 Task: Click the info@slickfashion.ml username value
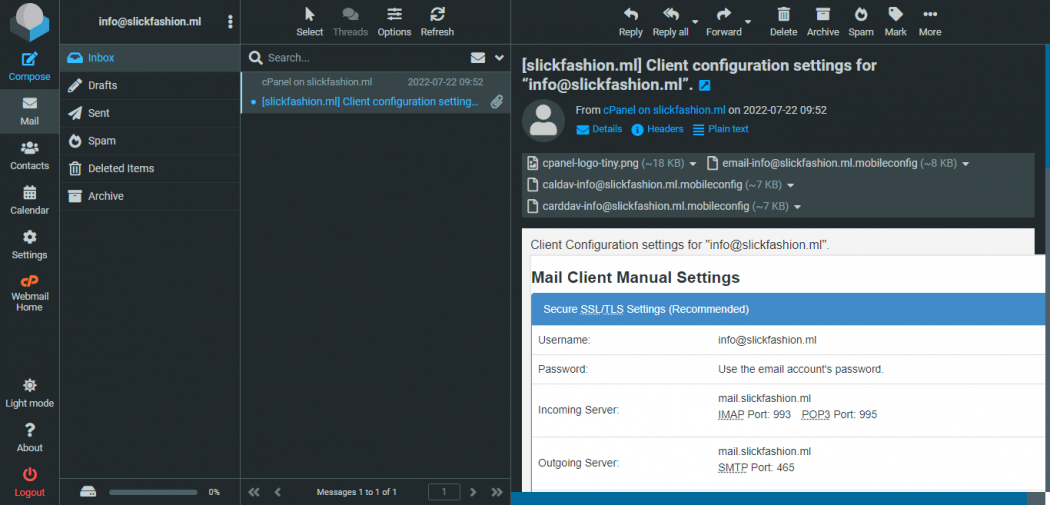(x=767, y=340)
